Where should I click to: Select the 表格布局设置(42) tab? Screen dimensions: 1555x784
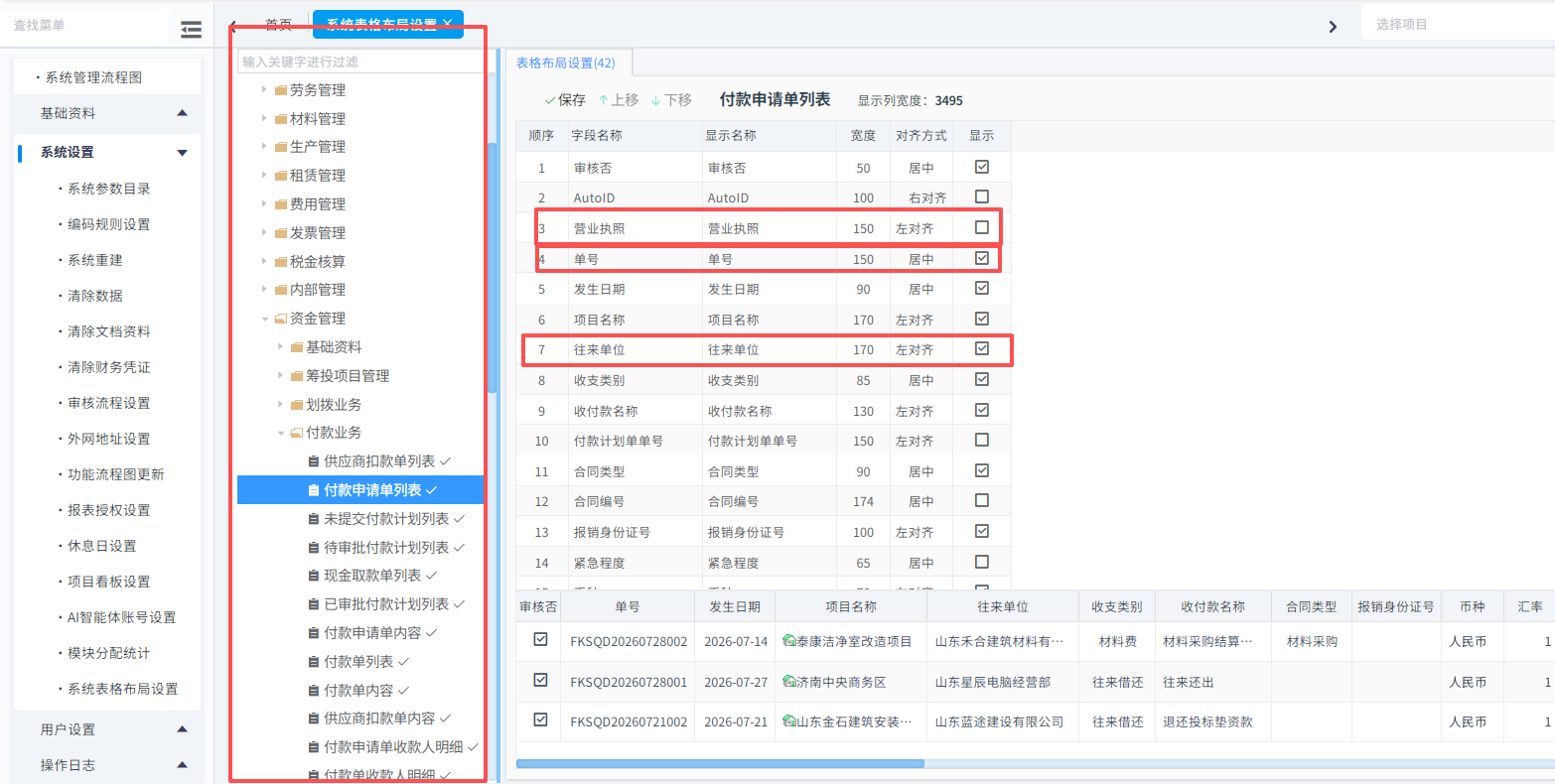coord(566,63)
